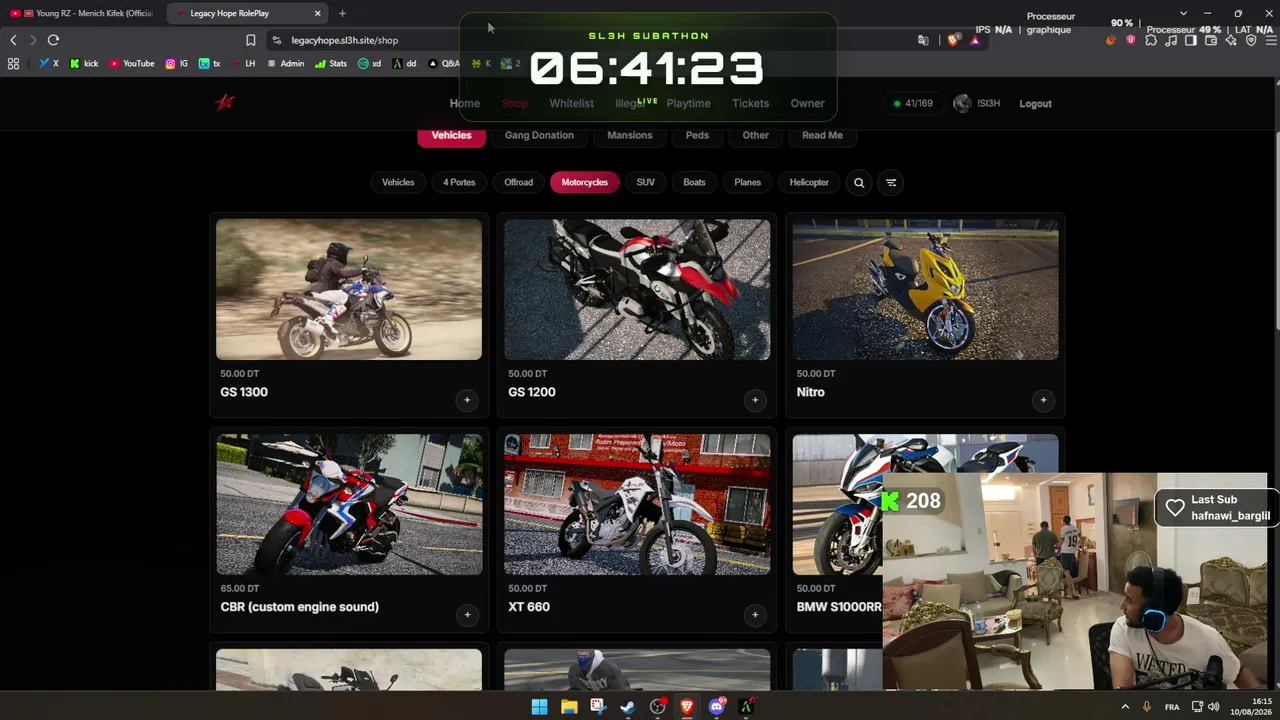Open a new browser tab
The image size is (1280, 720).
pos(342,13)
